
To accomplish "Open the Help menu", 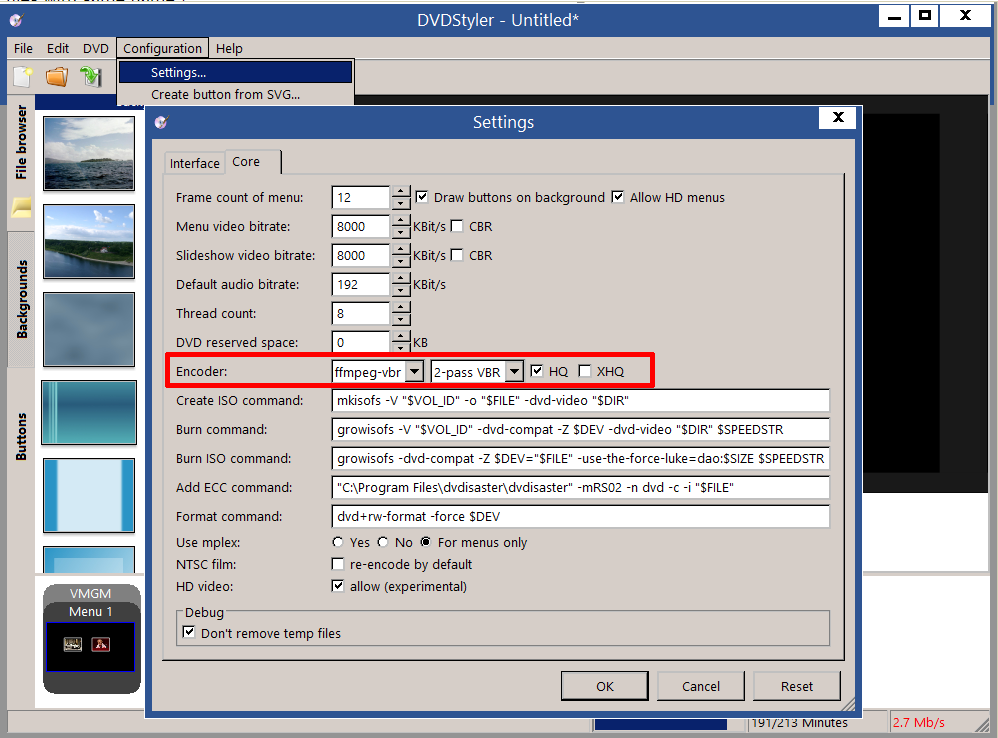I will (x=229, y=48).
